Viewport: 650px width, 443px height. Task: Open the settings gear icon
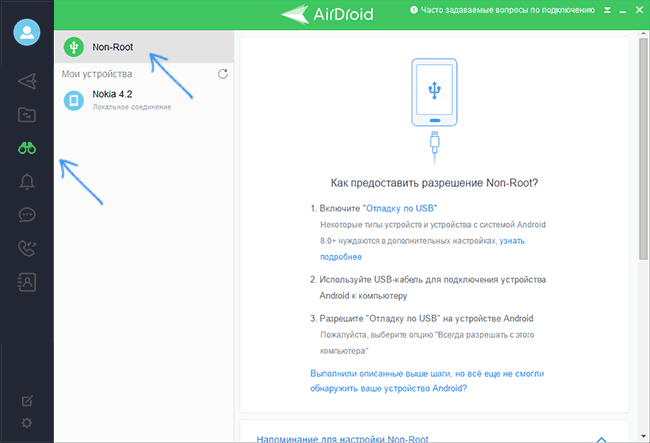tap(27, 423)
